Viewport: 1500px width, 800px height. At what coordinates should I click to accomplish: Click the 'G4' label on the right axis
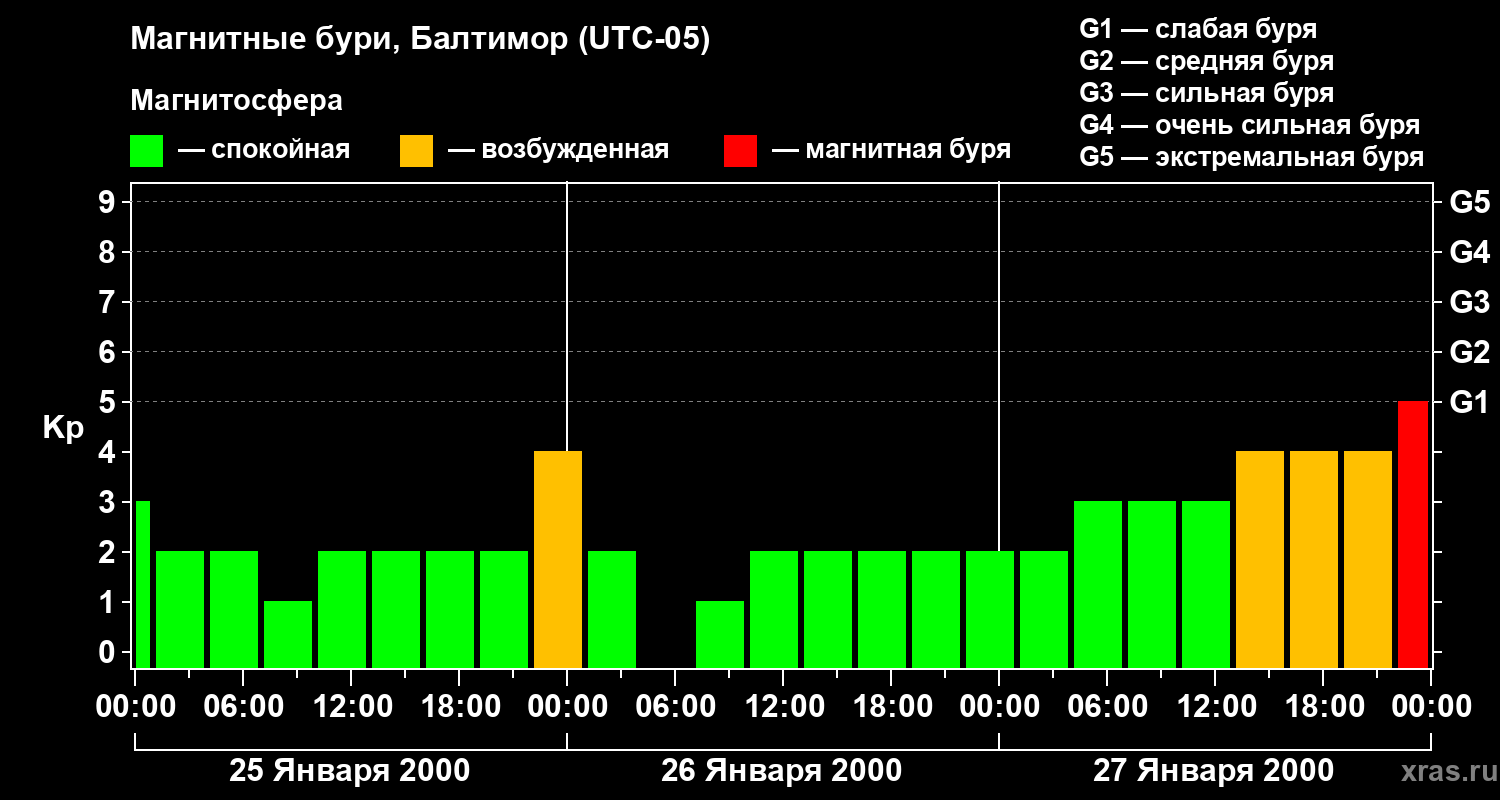coord(1470,252)
